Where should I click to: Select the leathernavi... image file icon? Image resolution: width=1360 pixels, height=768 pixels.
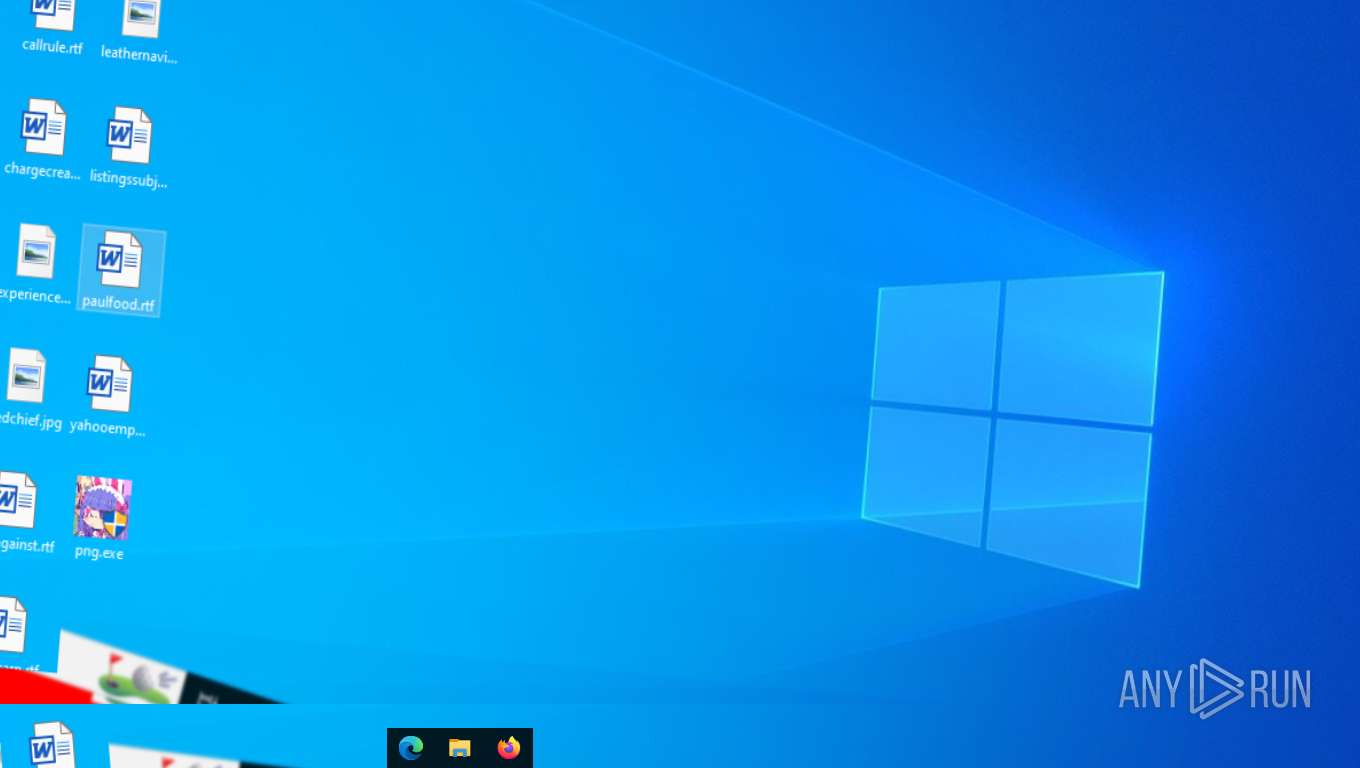coord(140,18)
